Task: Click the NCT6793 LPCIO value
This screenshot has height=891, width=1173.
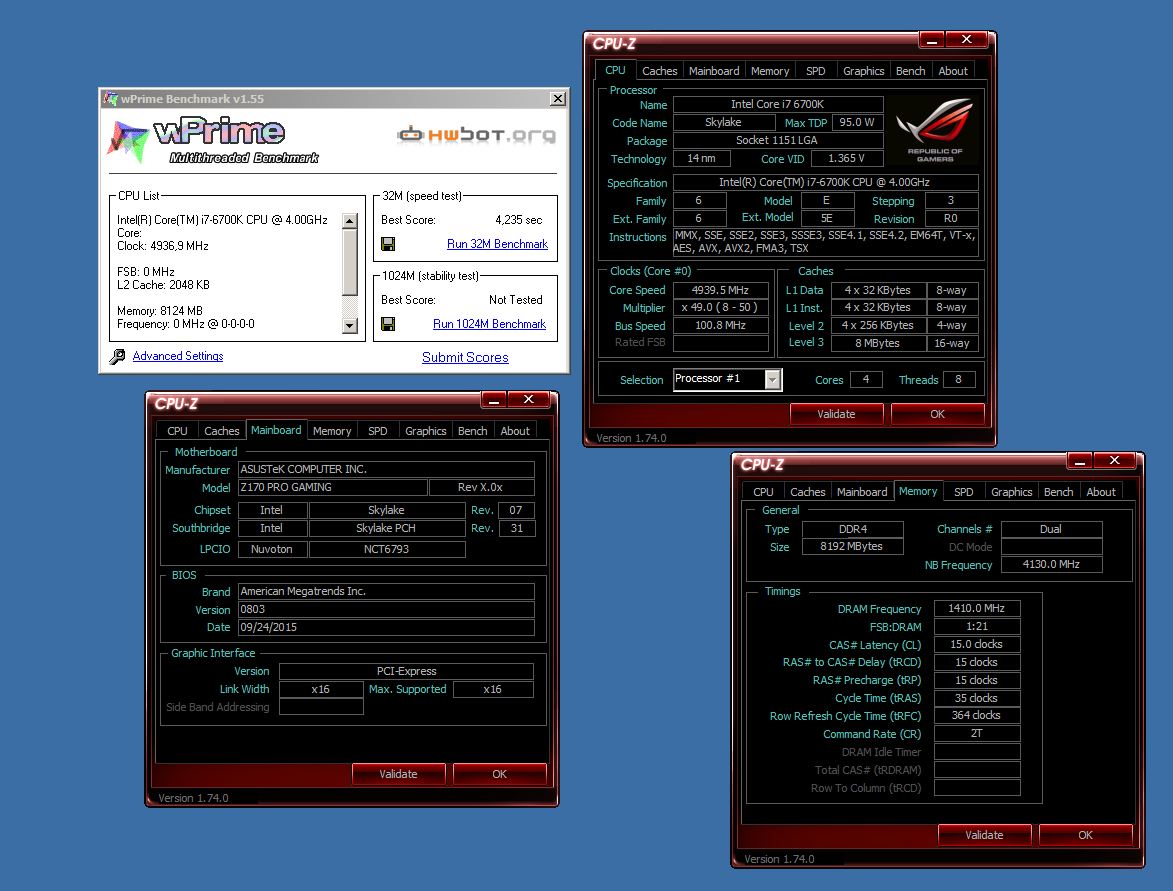Action: (x=387, y=549)
